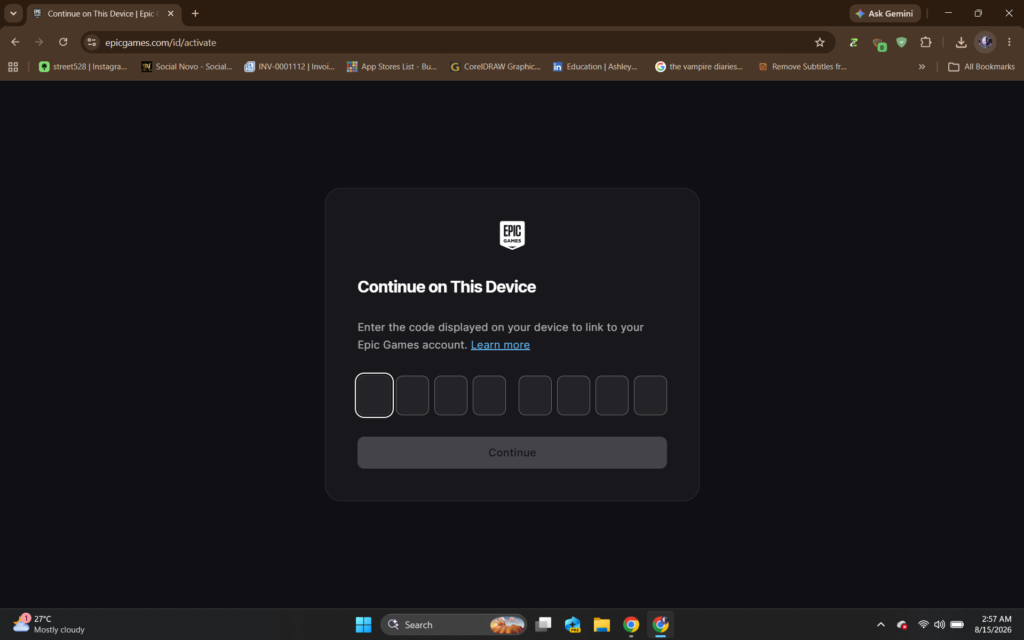This screenshot has width=1024, height=640.
Task: Click the Epic Games logo
Action: coord(512,235)
